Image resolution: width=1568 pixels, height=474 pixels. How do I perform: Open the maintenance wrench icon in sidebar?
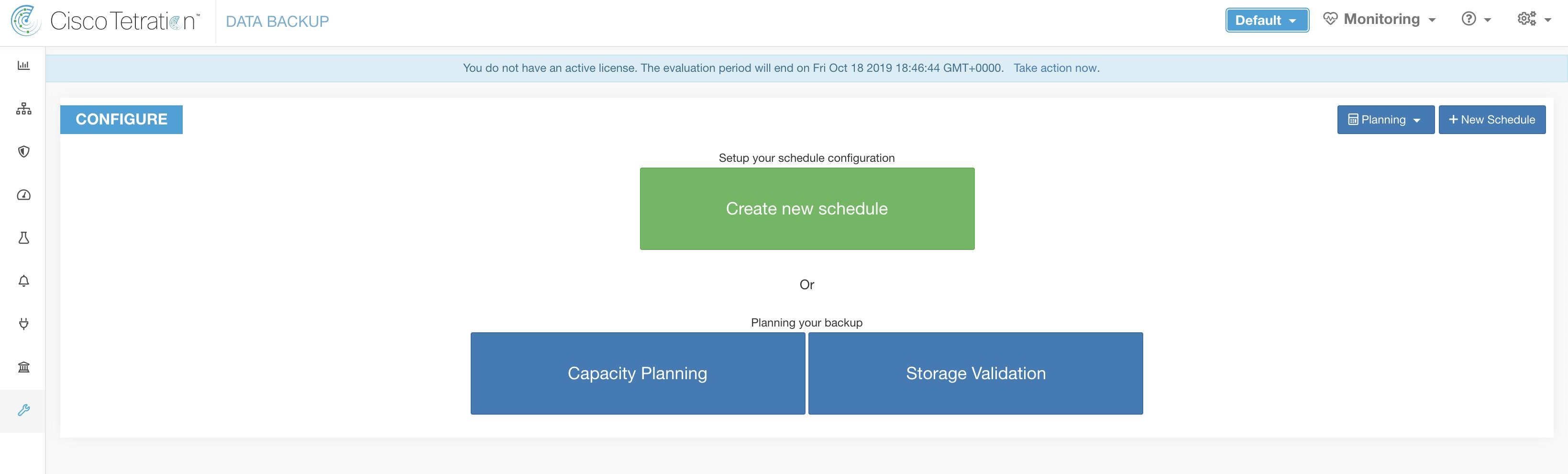(24, 410)
